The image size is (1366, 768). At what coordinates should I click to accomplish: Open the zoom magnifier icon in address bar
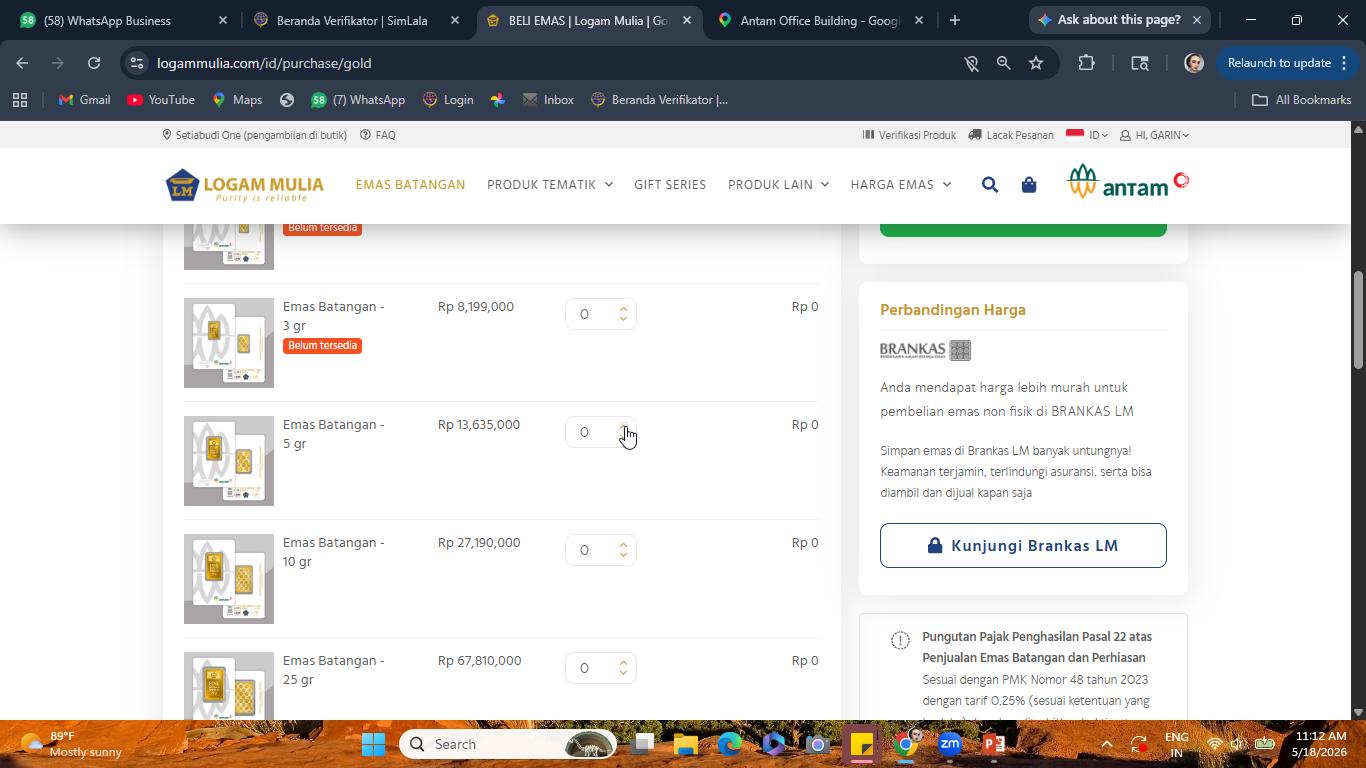[1003, 63]
